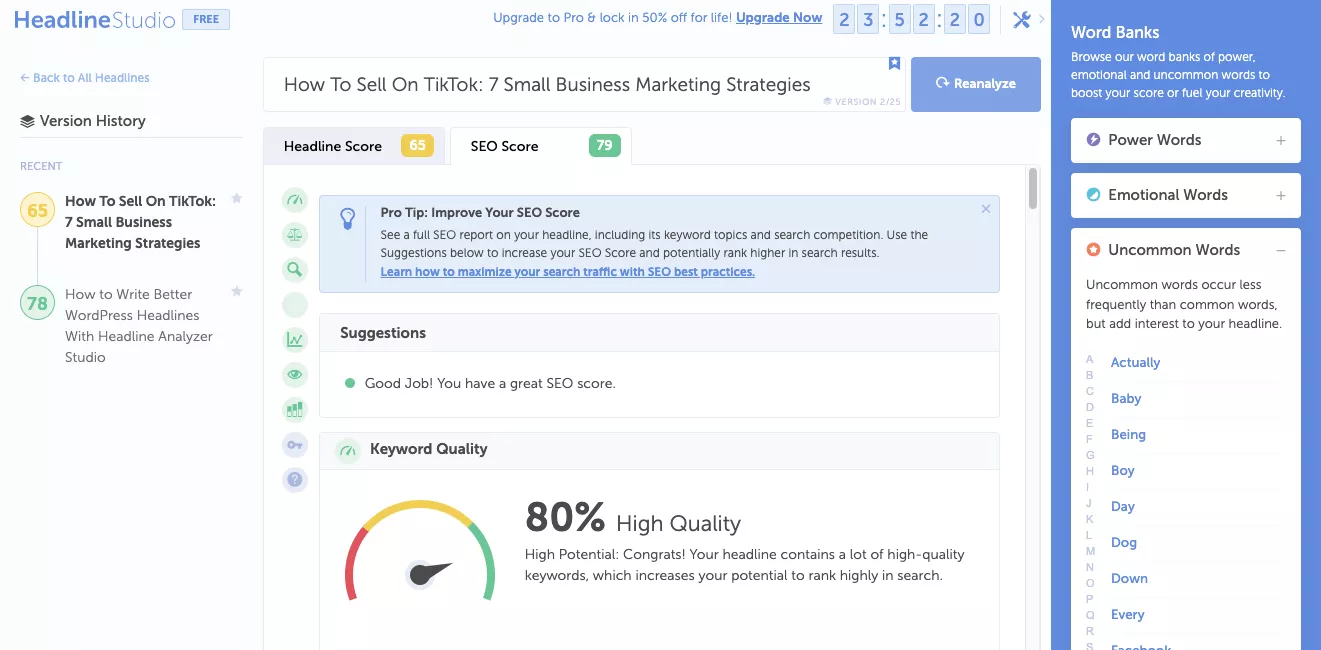The image size is (1321, 650).
Task: Open the SEO best practices learn link
Action: (x=567, y=272)
